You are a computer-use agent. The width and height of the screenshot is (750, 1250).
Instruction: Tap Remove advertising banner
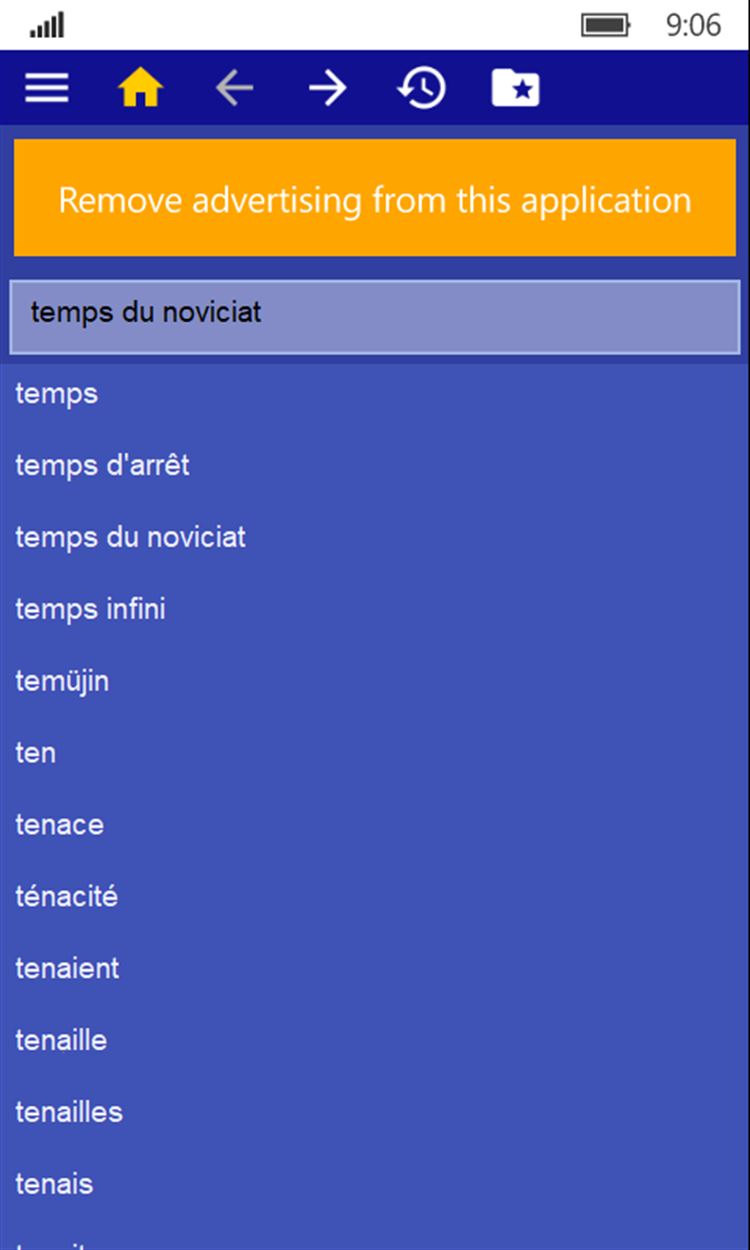(375, 199)
